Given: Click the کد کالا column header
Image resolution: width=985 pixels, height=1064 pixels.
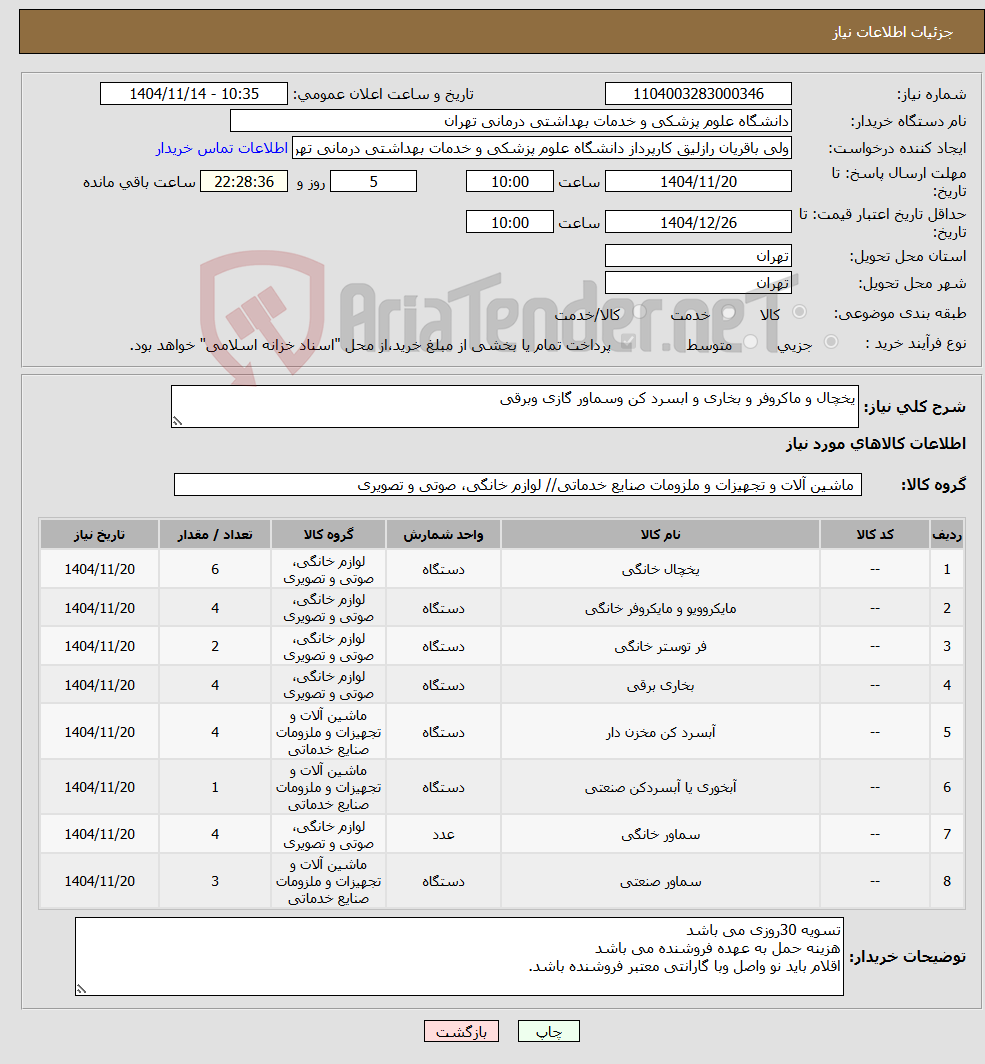Looking at the screenshot, I should click(x=875, y=535).
